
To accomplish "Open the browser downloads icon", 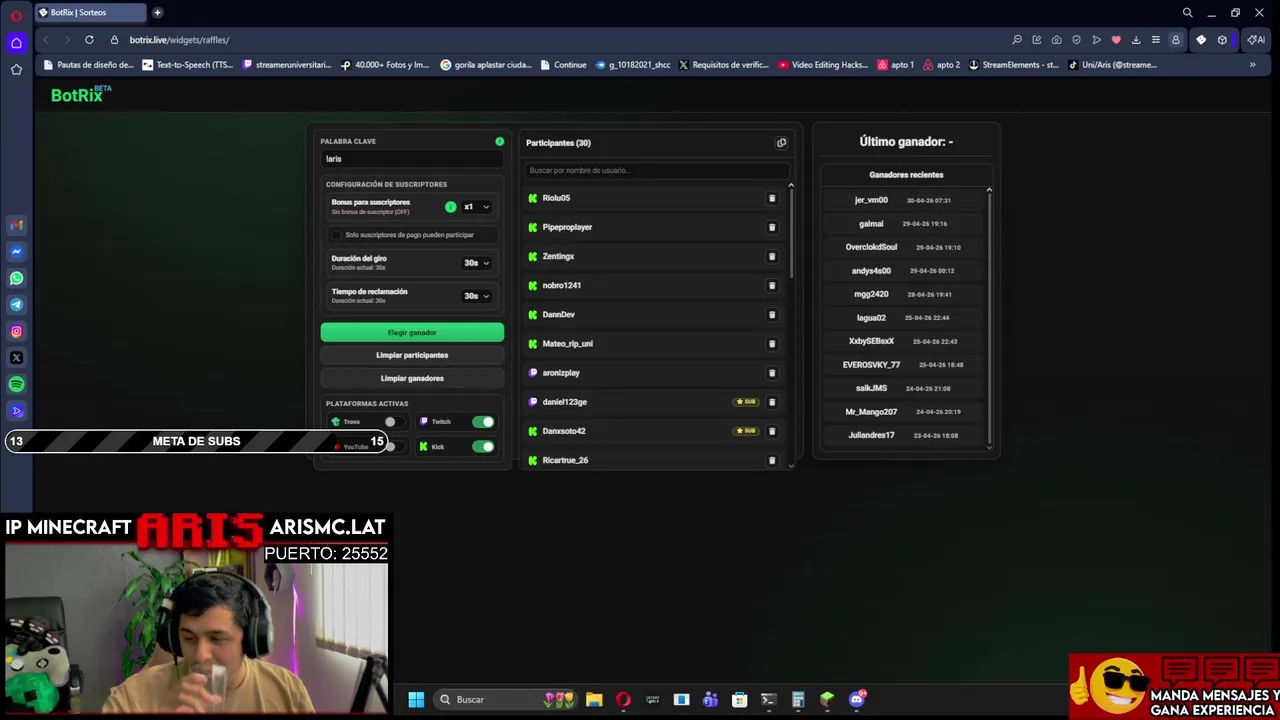I will click(x=1136, y=40).
